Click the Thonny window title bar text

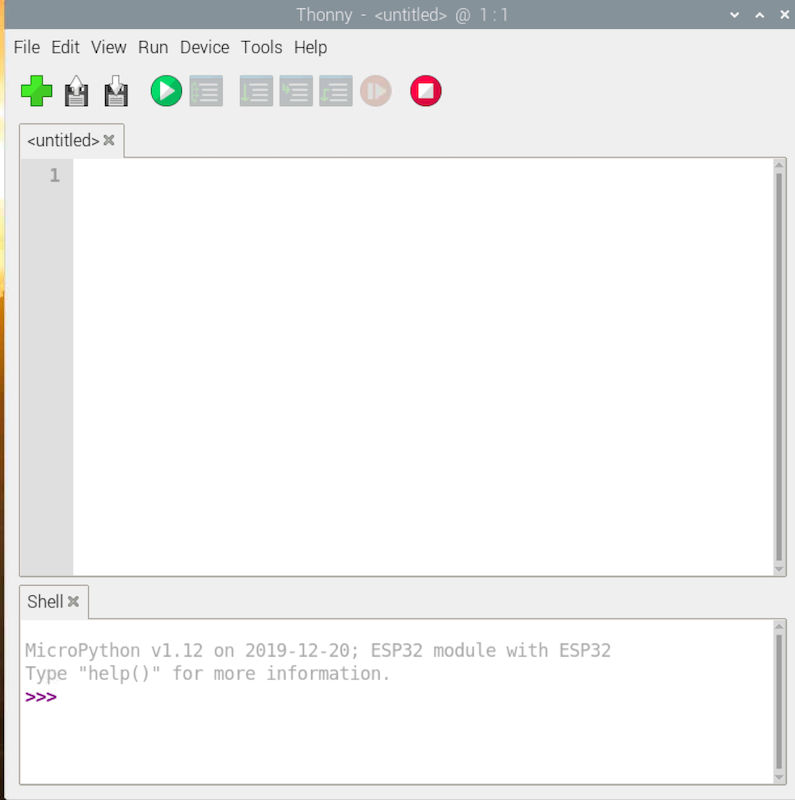coord(402,15)
